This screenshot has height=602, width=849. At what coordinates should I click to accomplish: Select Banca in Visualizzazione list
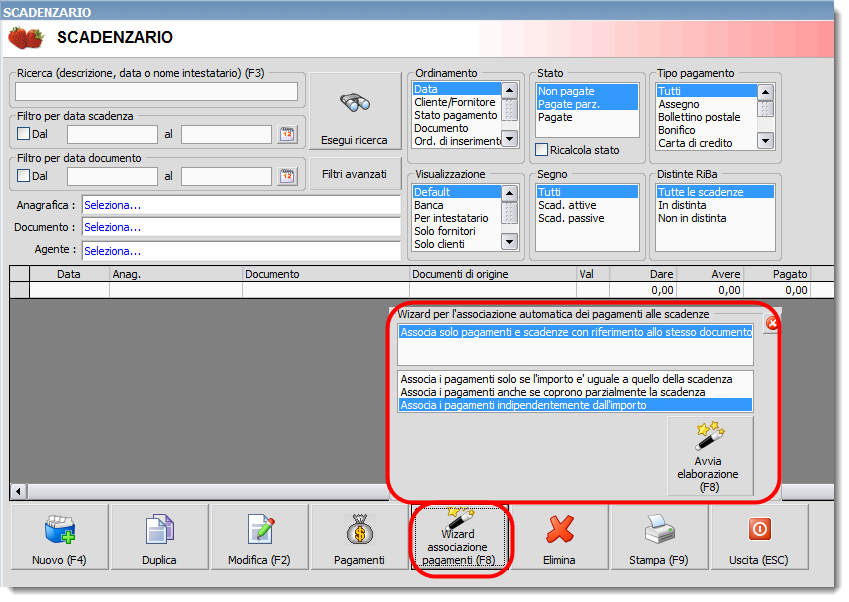456,205
